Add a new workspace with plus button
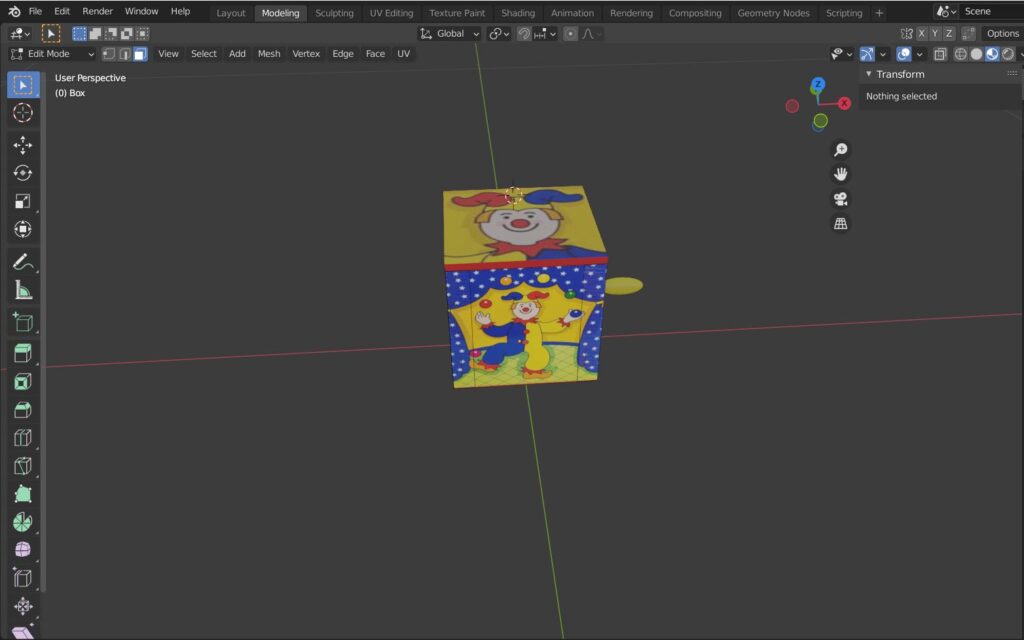Screen dimensions: 1024x640 [x=879, y=13]
